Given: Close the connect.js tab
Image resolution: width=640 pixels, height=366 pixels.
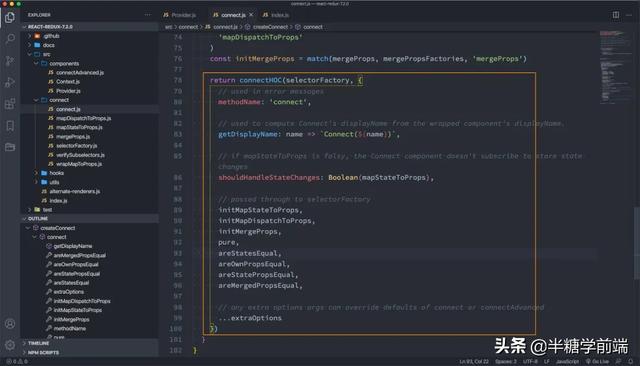Looking at the screenshot, I should tap(251, 15).
